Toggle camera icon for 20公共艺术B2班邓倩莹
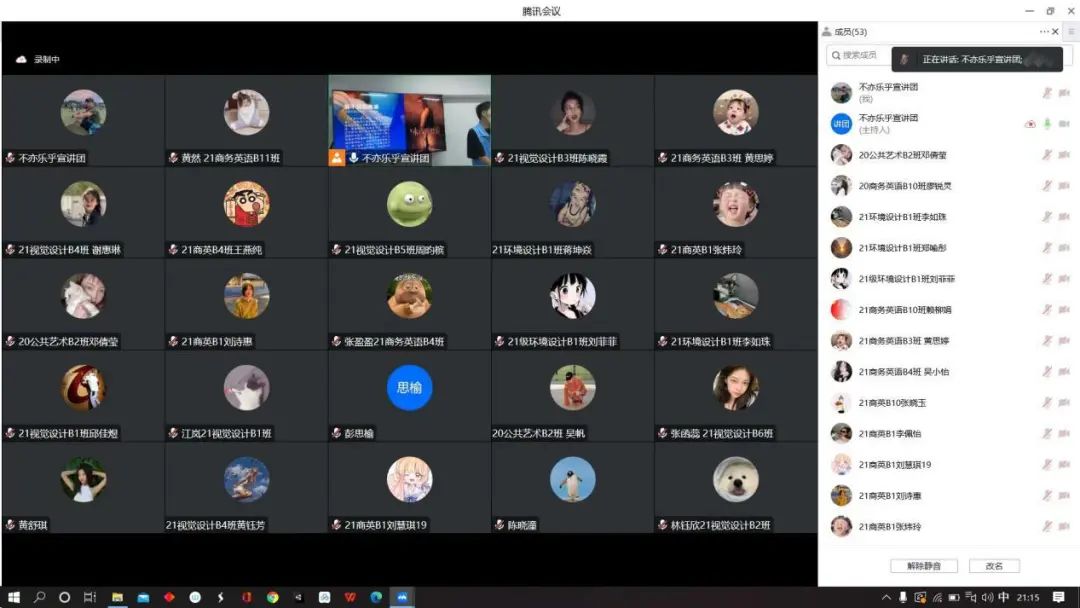This screenshot has width=1080, height=608. 1064,155
